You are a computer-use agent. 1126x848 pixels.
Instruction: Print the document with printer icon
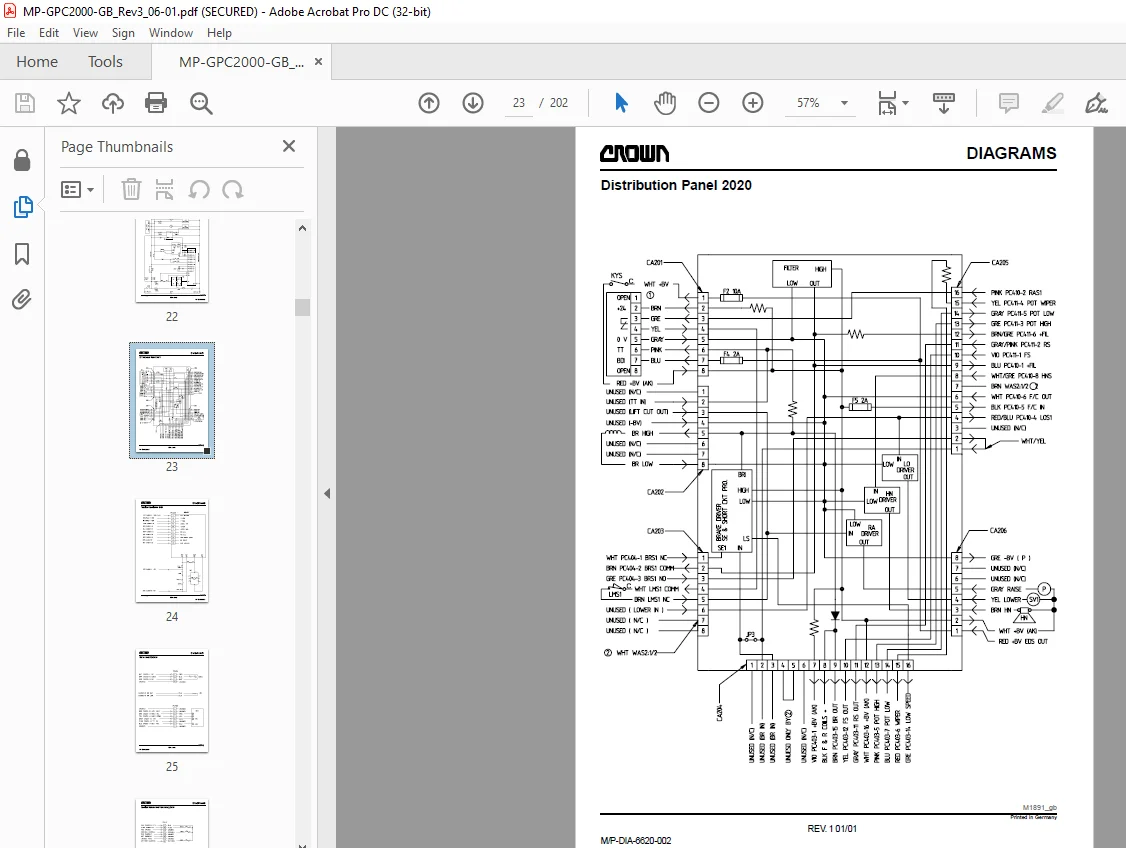pyautogui.click(x=156, y=103)
